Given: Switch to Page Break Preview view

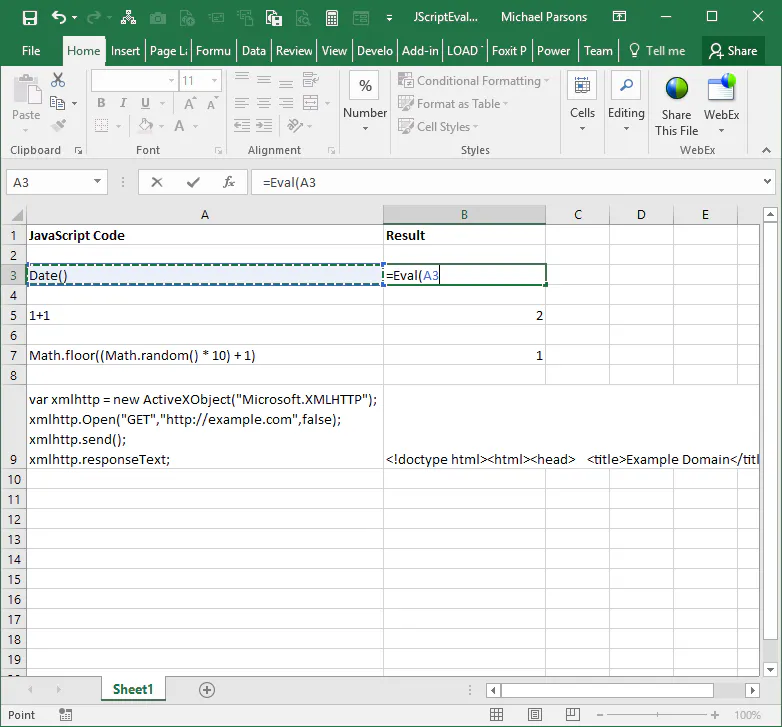Looking at the screenshot, I should click(x=575, y=715).
